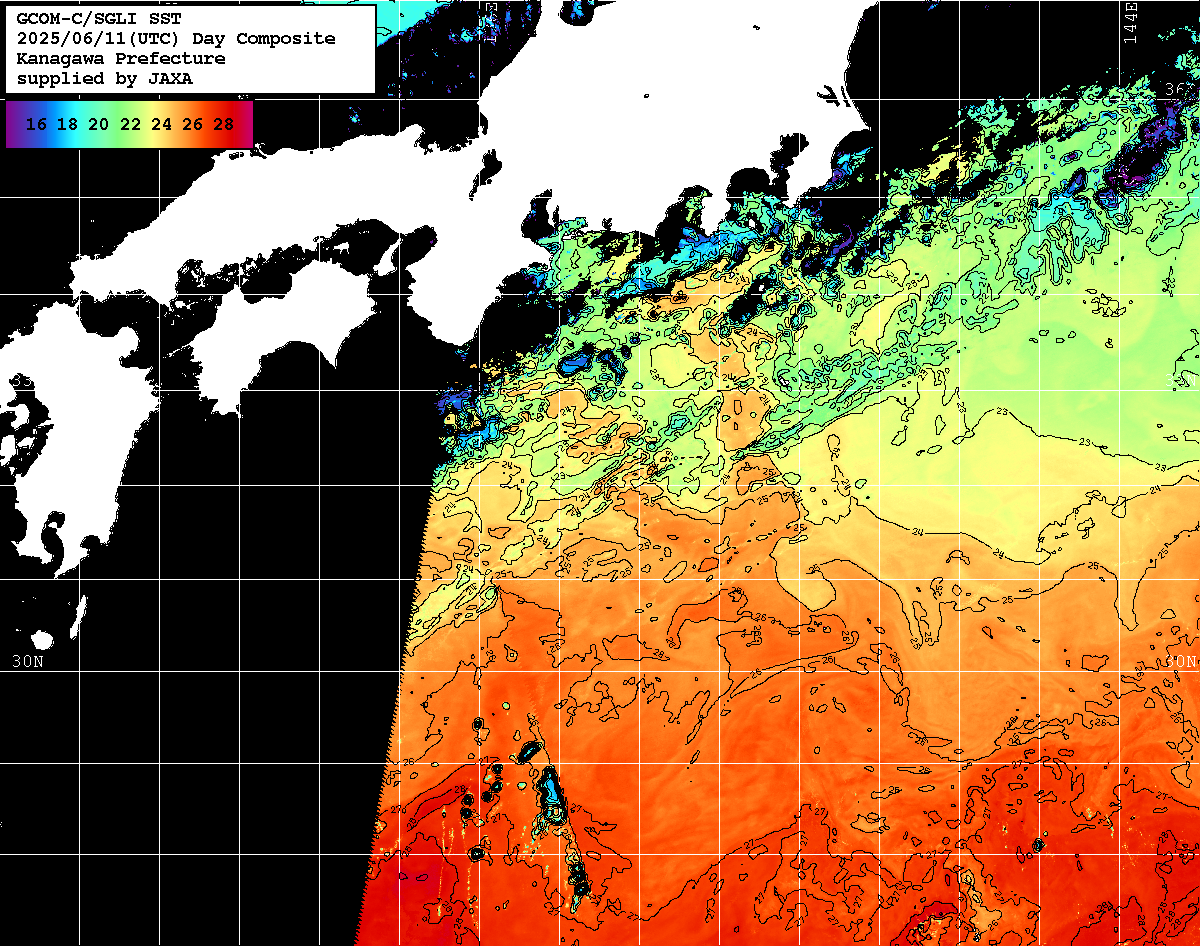Select the date line '2025/06/11(UTC) Day Composite'
1200x946 pixels.
coord(176,39)
